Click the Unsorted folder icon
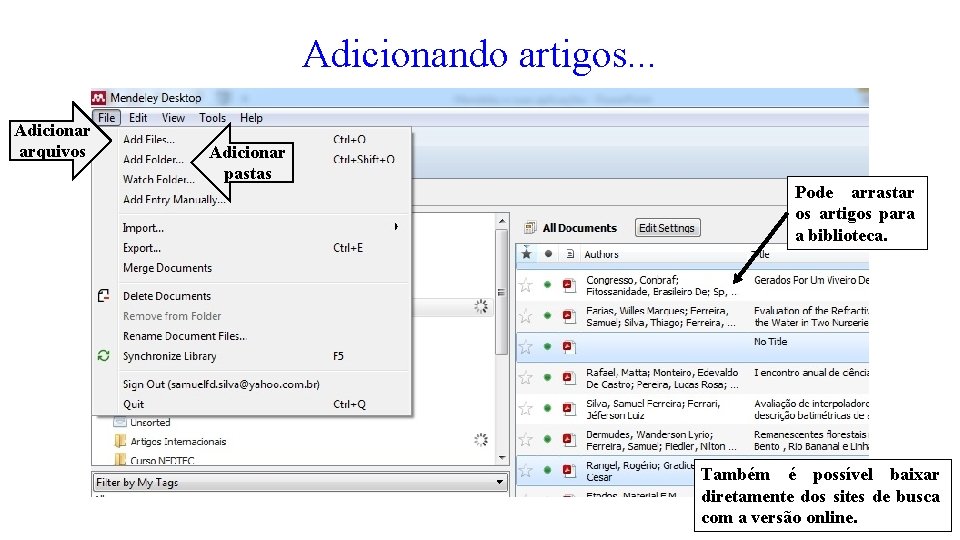This screenshot has height=540, width=960. click(x=120, y=422)
